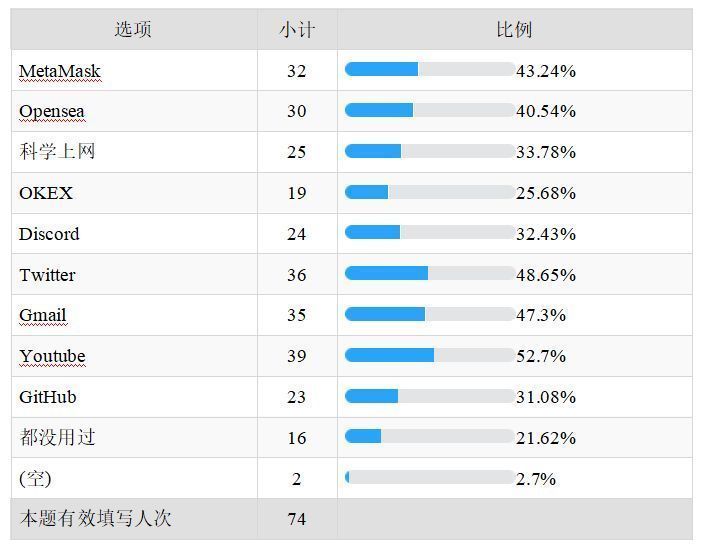Click the Youtube 52.7% progress bar
Viewport: 703px width, 552px height.
click(x=429, y=356)
